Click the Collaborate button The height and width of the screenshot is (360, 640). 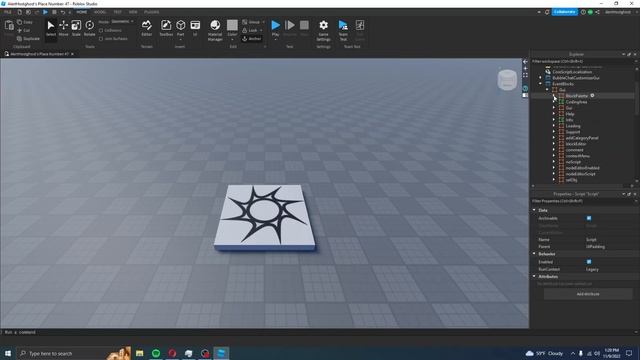tap(565, 12)
